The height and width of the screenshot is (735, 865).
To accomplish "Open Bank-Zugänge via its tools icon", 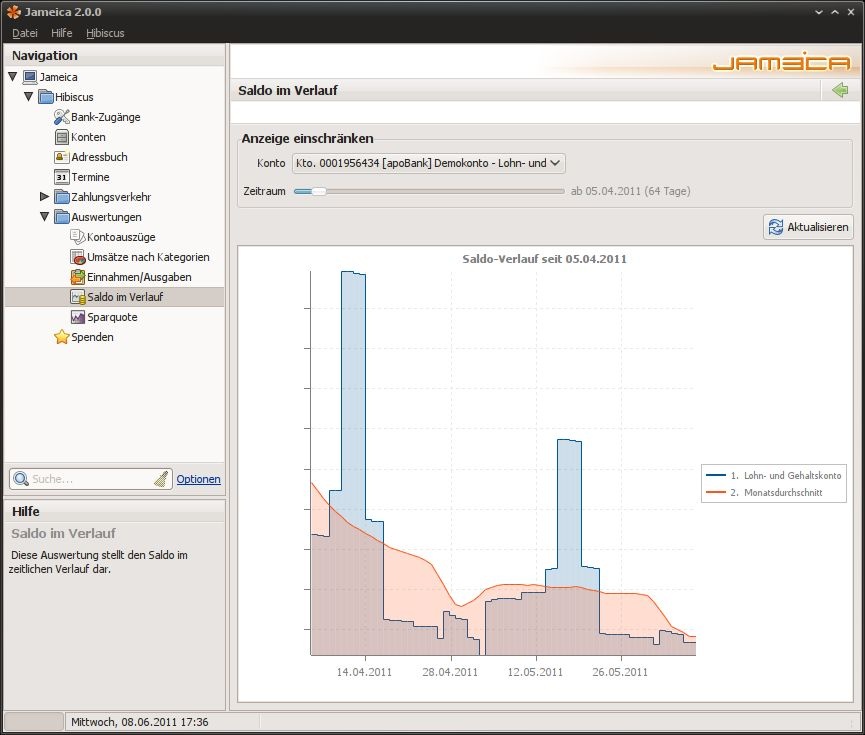I will 61,117.
